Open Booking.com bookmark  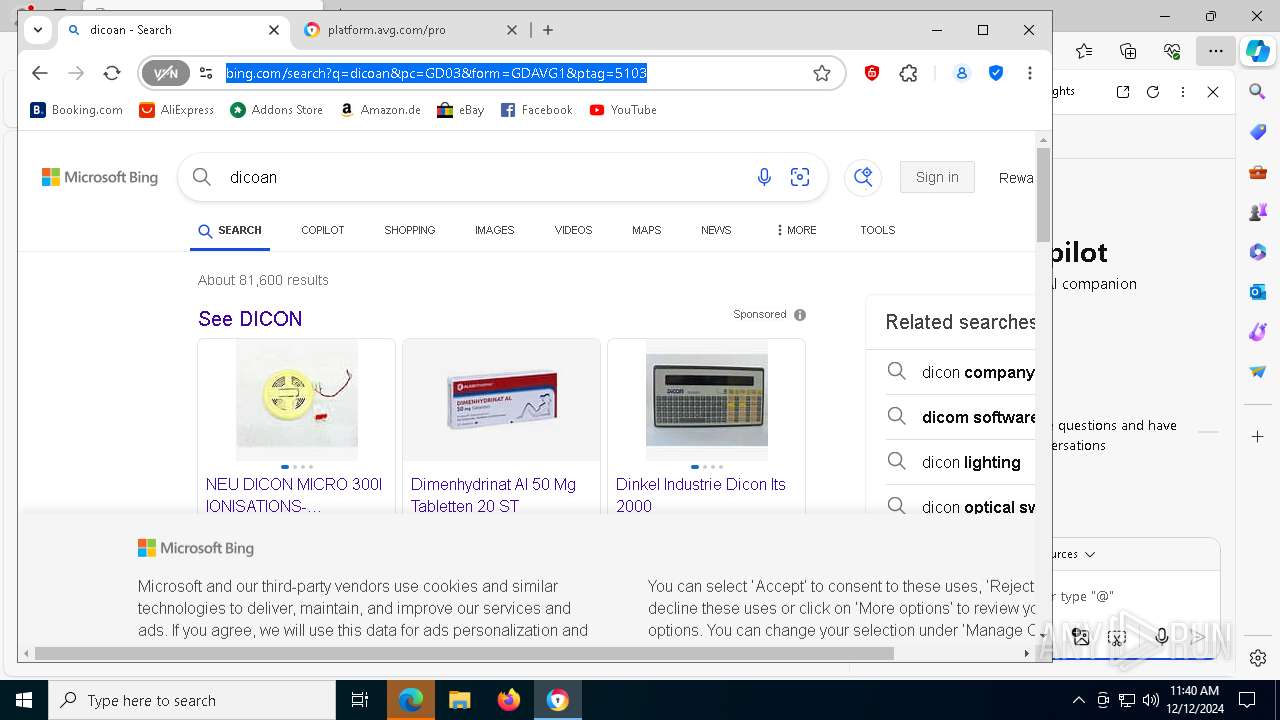[x=77, y=110]
